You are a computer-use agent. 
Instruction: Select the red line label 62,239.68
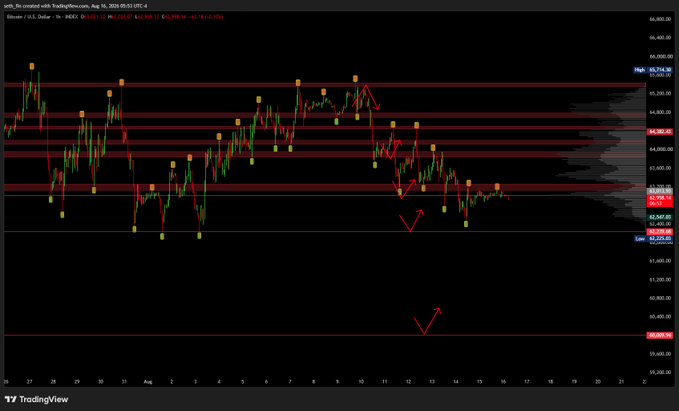tap(660, 232)
